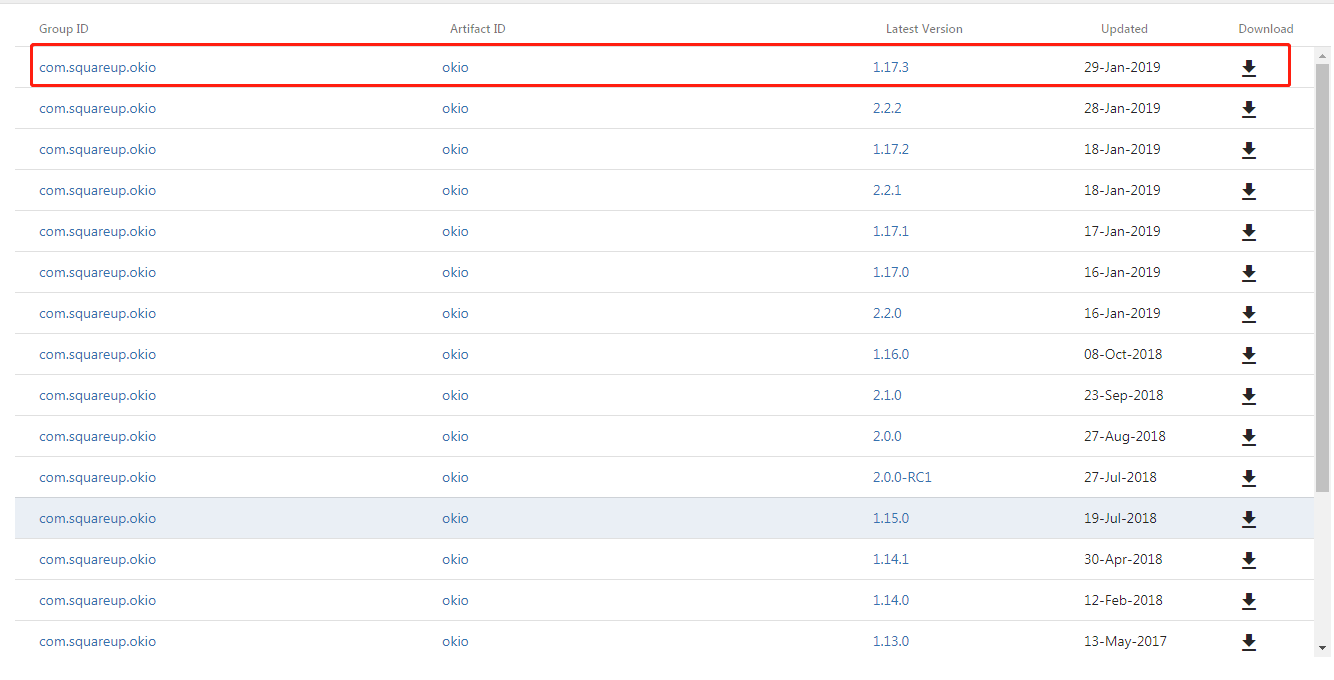Download the 1.15.0 highlighted row artifact
This screenshot has width=1334, height=680.
(1248, 519)
